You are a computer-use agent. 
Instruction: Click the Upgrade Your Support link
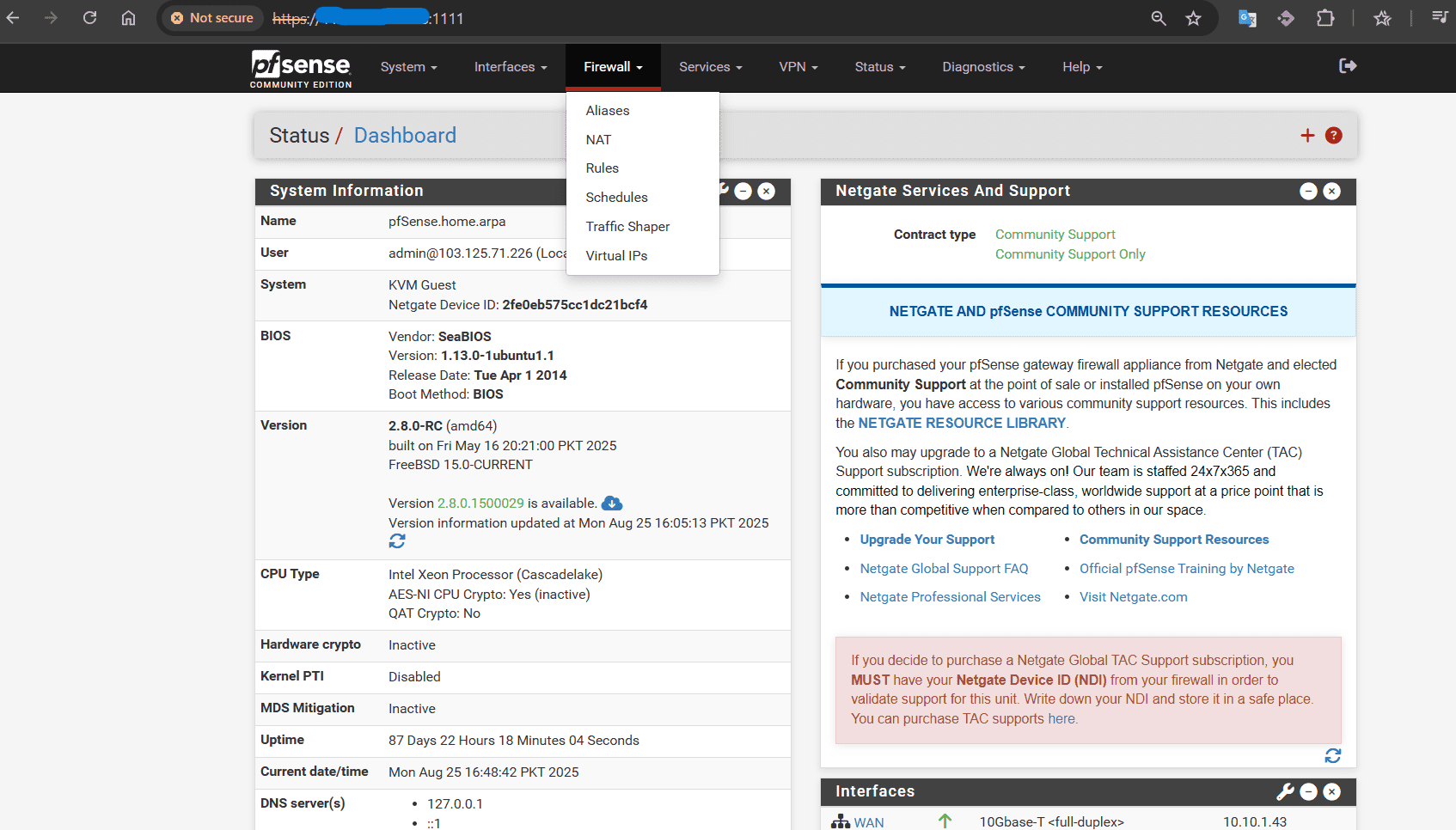[x=927, y=540]
